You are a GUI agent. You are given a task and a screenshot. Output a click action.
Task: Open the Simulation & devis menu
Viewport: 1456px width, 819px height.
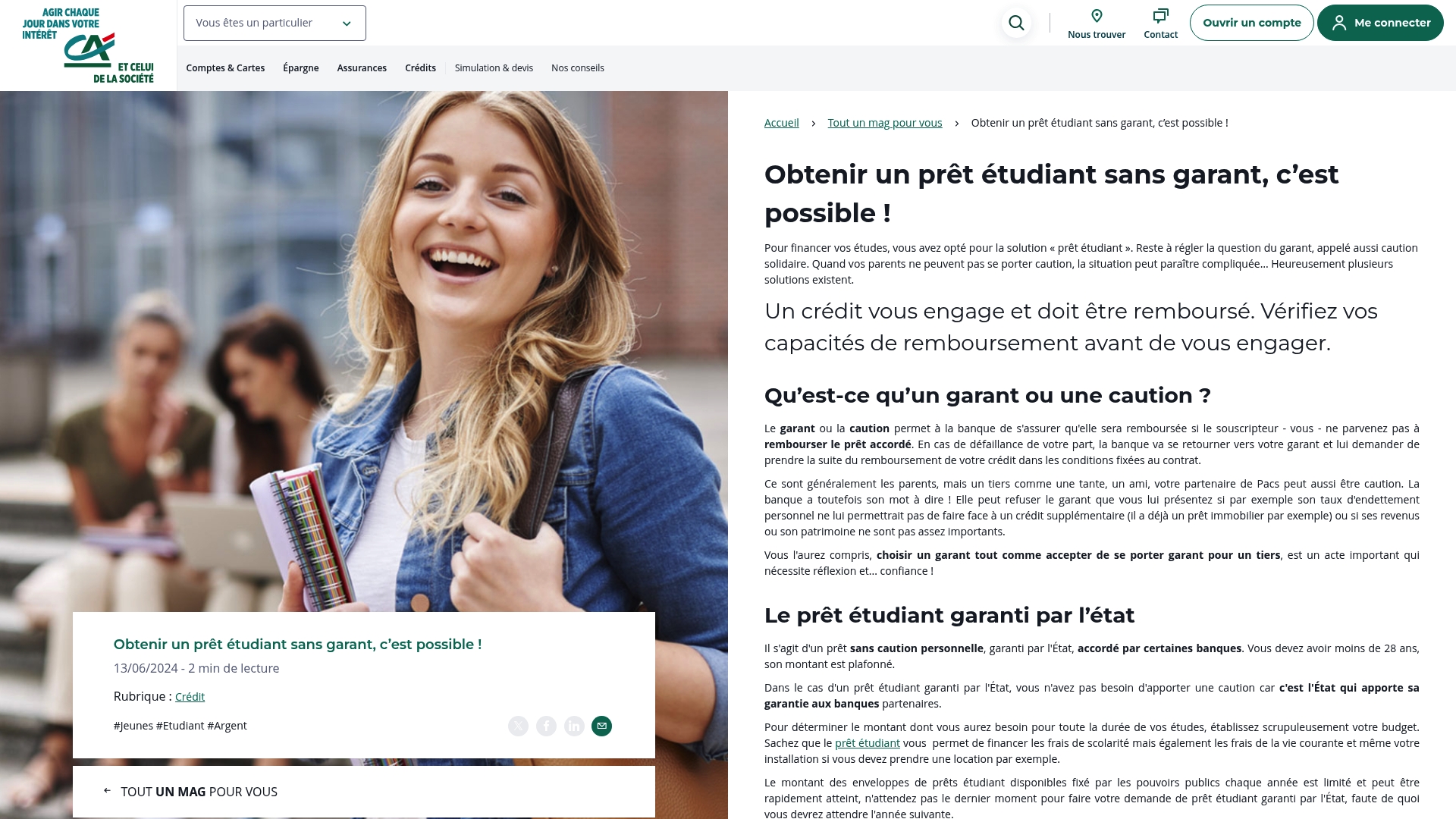tap(494, 67)
